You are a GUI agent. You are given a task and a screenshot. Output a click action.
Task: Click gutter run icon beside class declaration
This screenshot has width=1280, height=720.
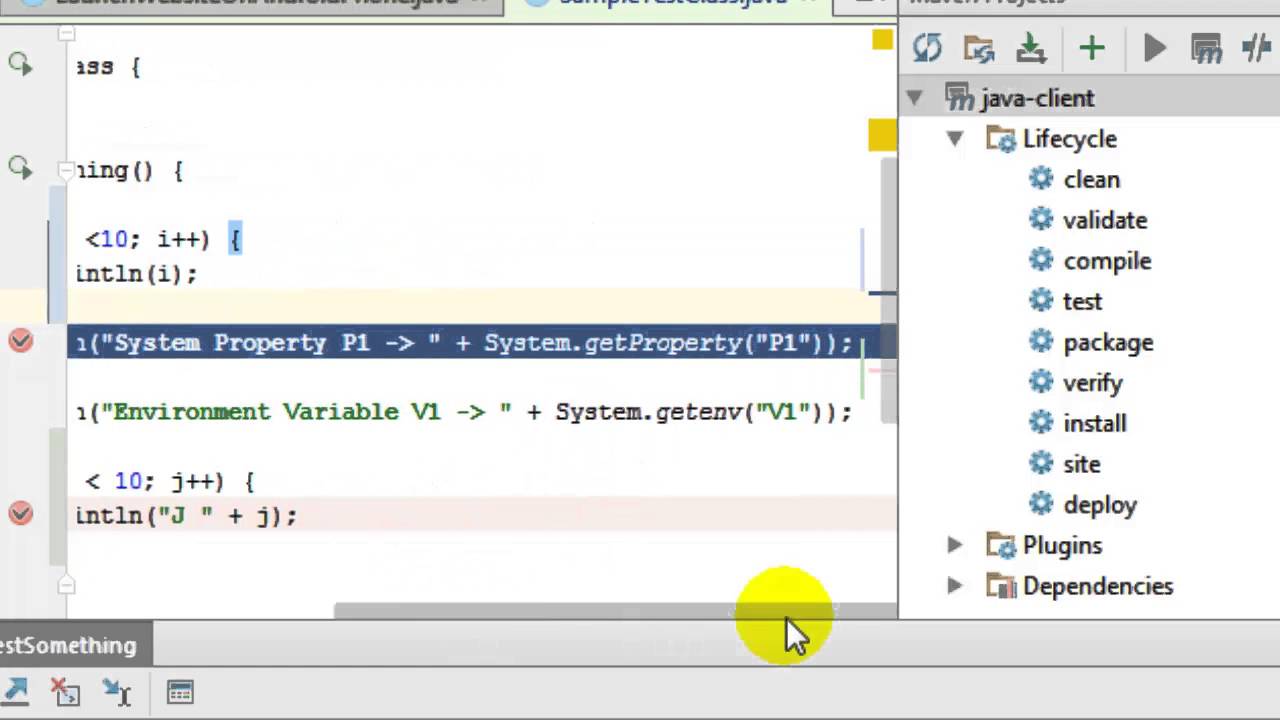(x=20, y=65)
